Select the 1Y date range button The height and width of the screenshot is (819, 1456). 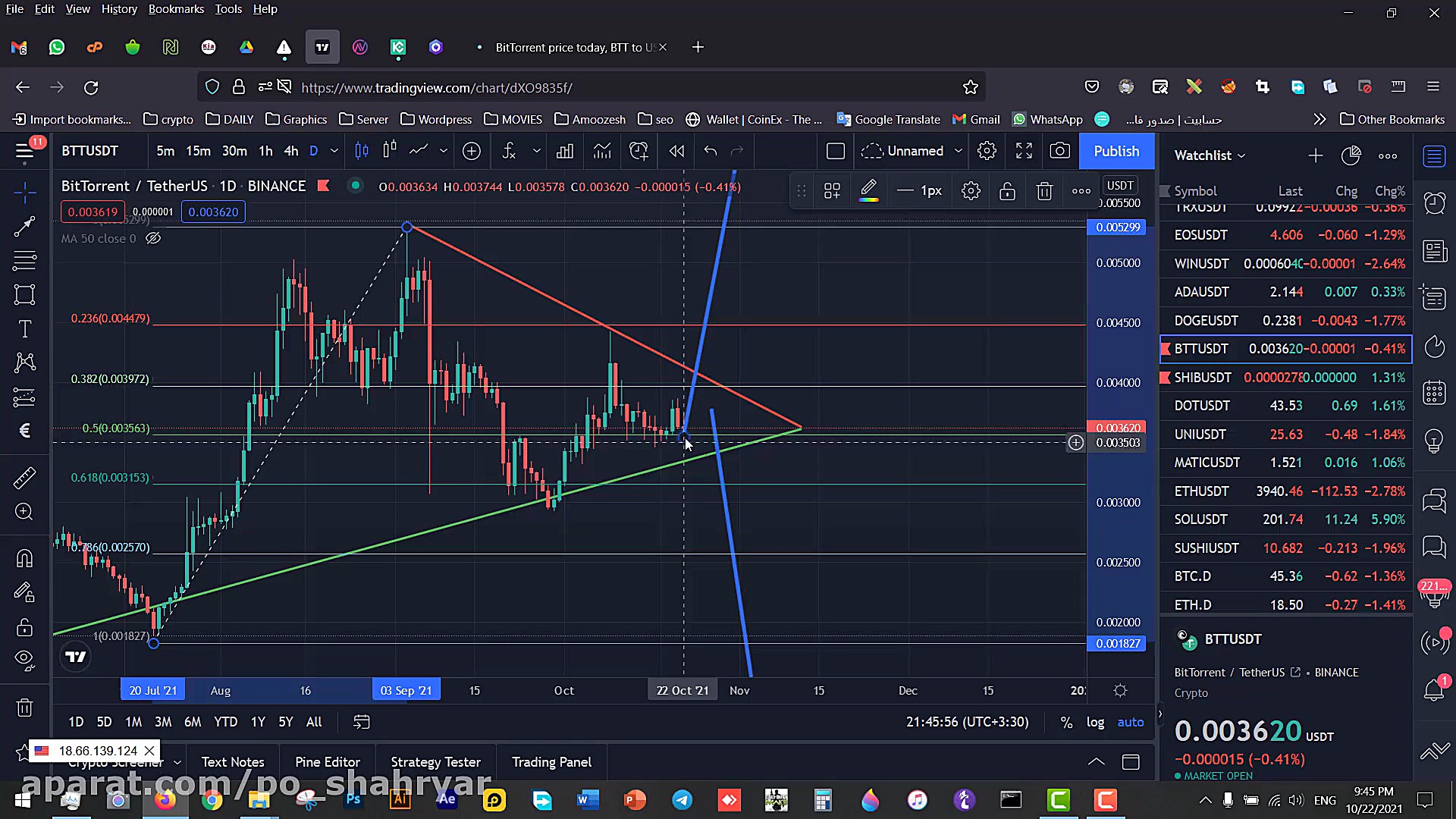[258, 722]
